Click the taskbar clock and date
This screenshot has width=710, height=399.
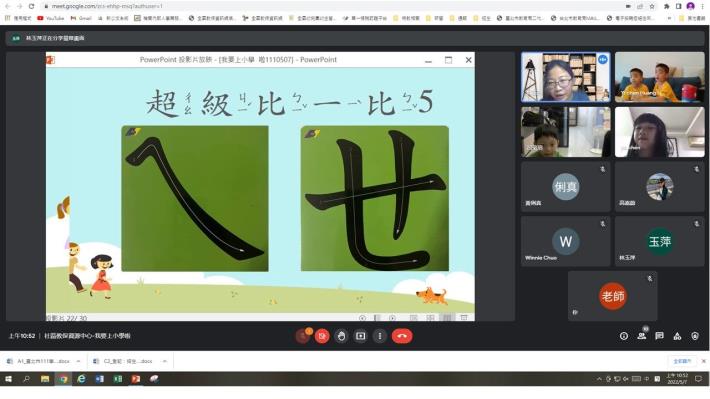[x=677, y=379]
